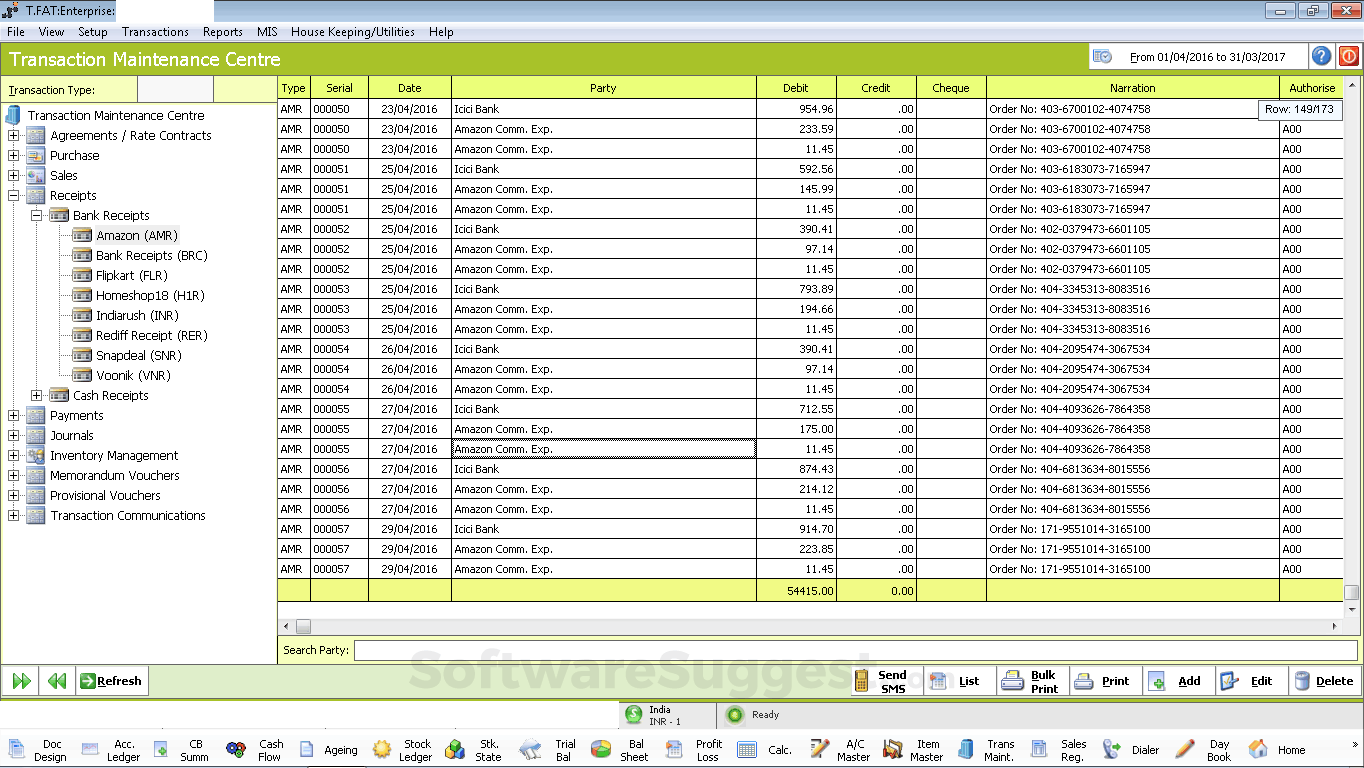Open Bulk Print
Screen dimensions: 1364x768
pyautogui.click(x=1031, y=681)
